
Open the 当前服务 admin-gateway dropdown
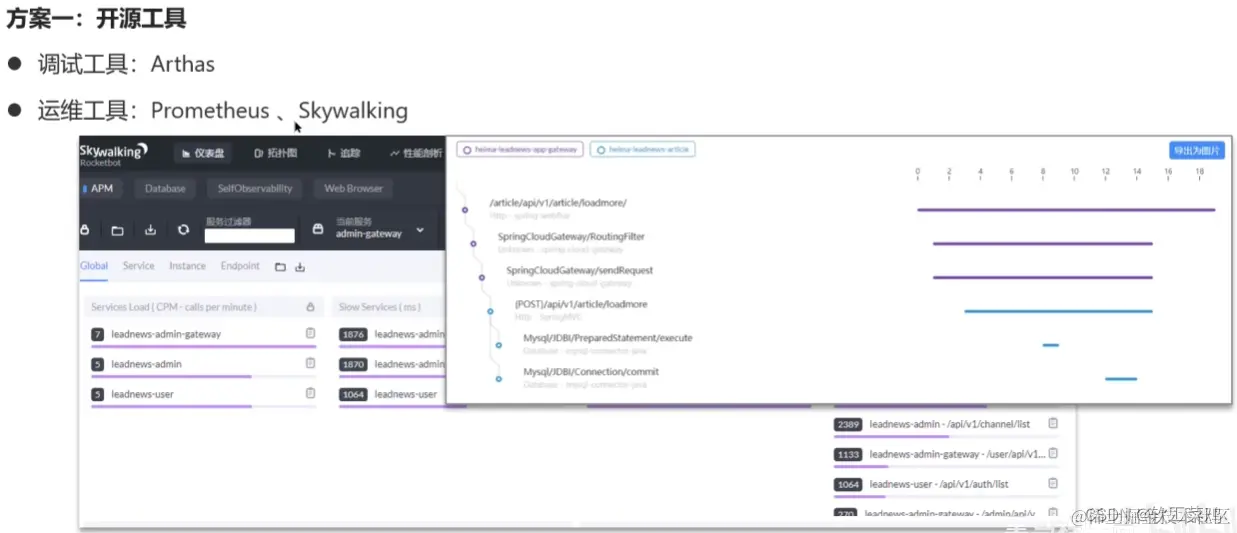click(380, 229)
